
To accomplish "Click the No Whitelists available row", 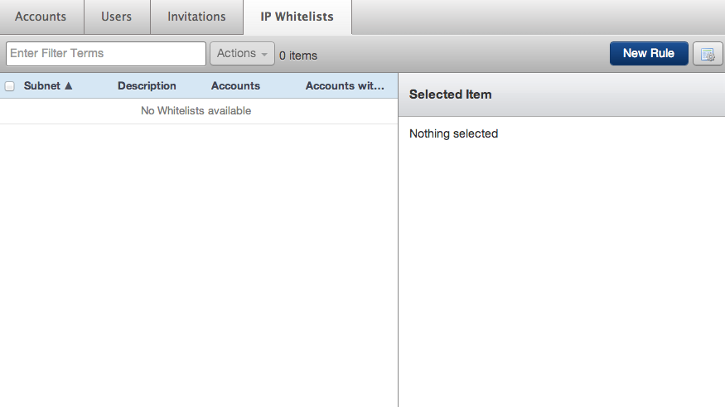I will pyautogui.click(x=199, y=111).
